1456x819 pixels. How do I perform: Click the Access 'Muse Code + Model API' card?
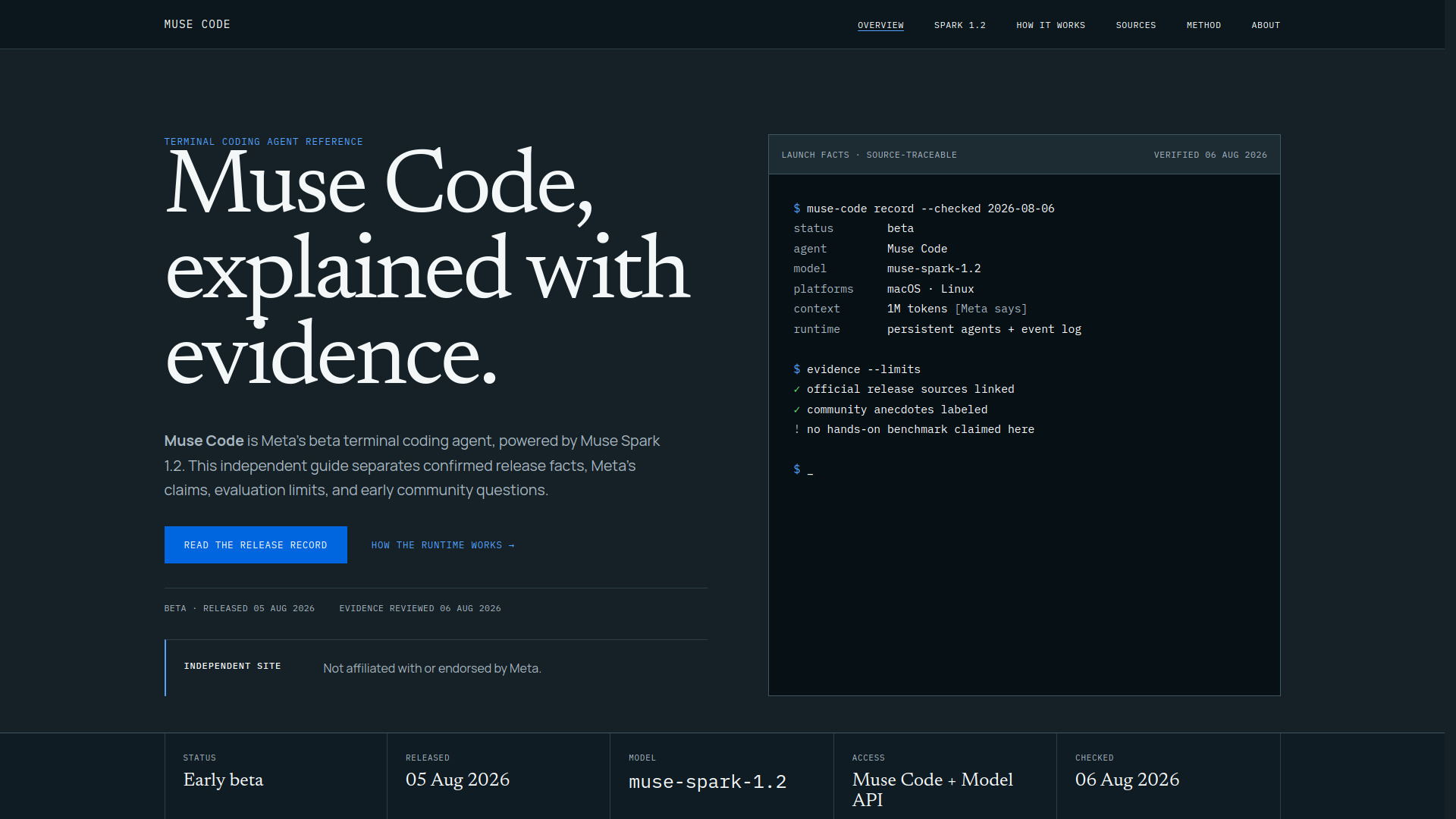pos(946,776)
